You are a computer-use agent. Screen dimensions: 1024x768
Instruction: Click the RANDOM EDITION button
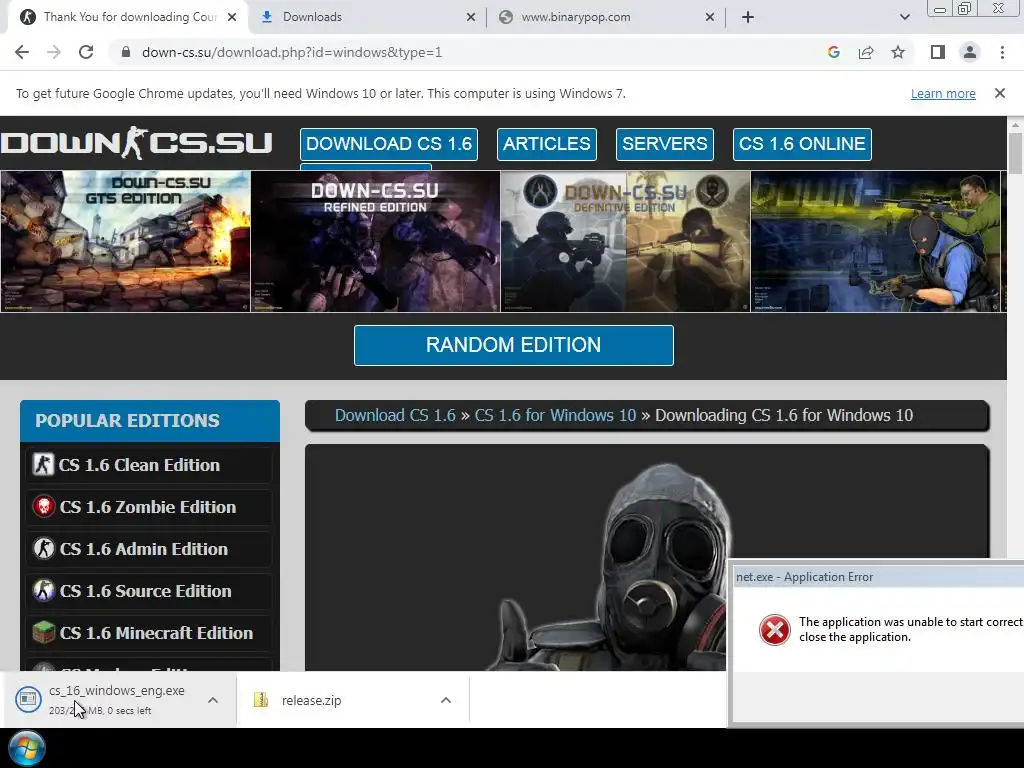513,345
